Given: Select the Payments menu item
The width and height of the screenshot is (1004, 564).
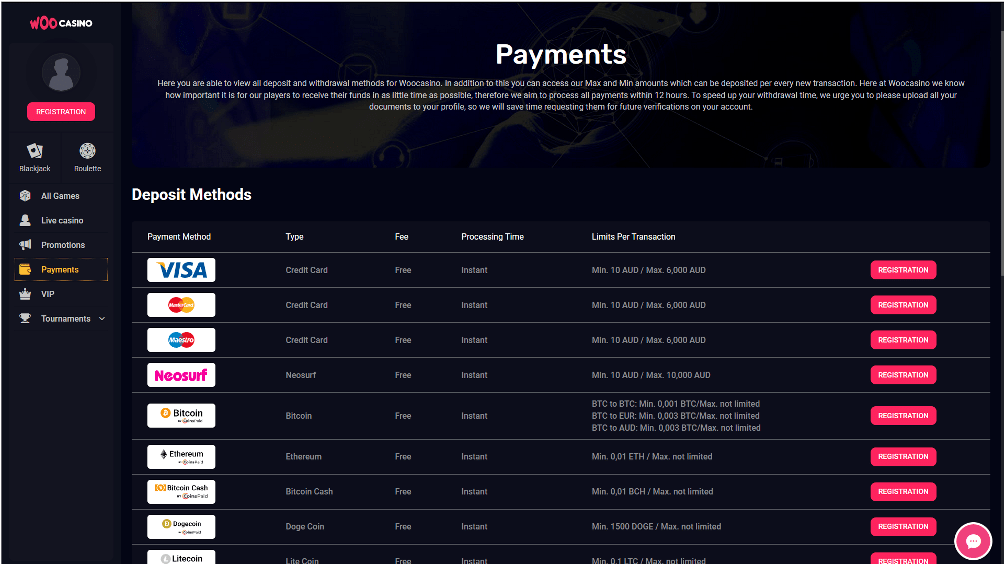Looking at the screenshot, I should [x=60, y=270].
